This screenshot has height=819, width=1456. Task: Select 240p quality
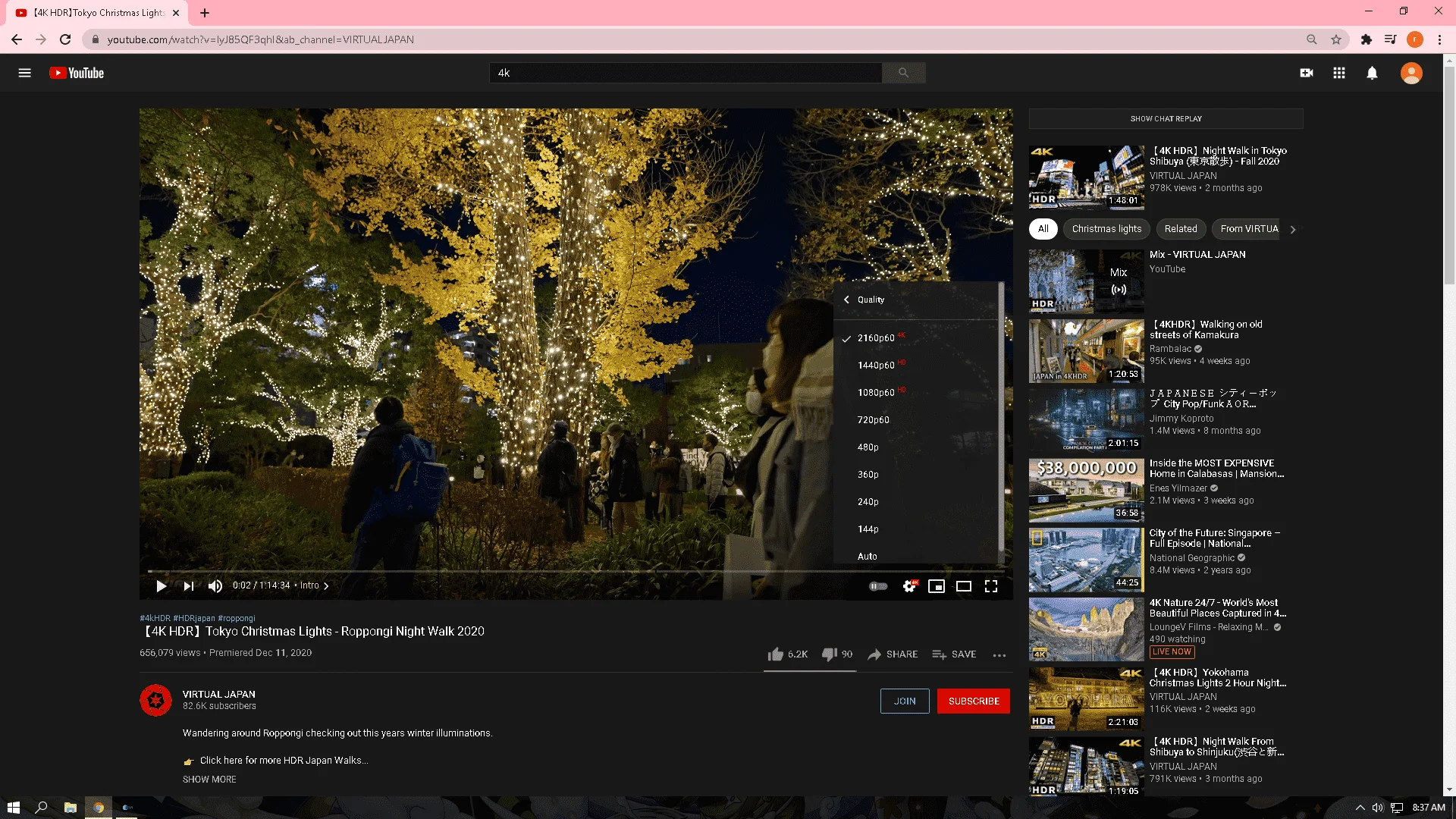tap(916, 502)
